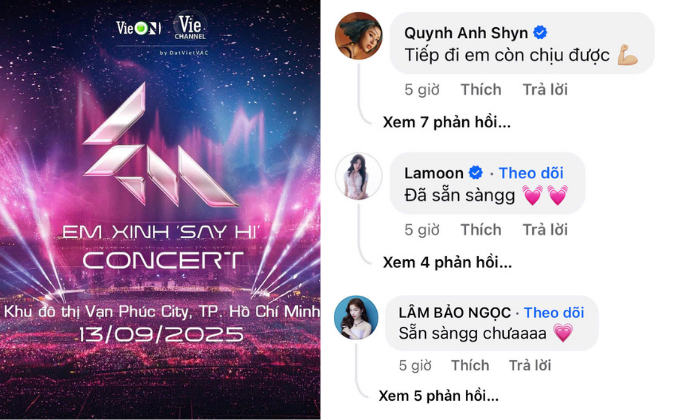Screen dimensions: 700x420
Task: Click the VieON logo on the poster
Action: (138, 28)
